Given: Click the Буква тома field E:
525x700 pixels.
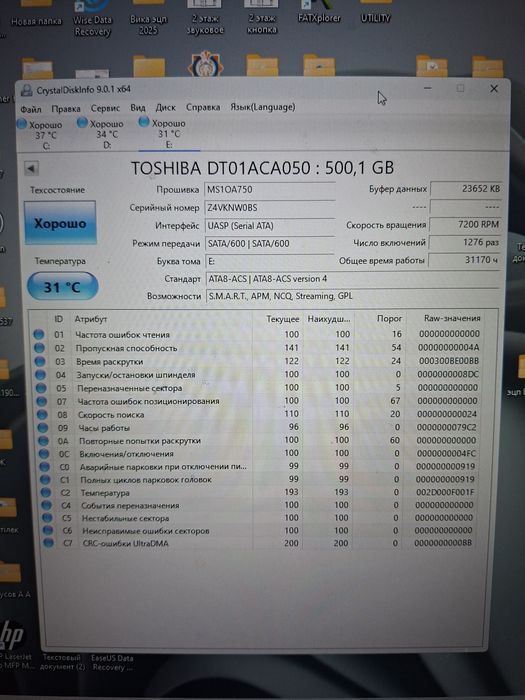Looking at the screenshot, I should click(x=269, y=261).
